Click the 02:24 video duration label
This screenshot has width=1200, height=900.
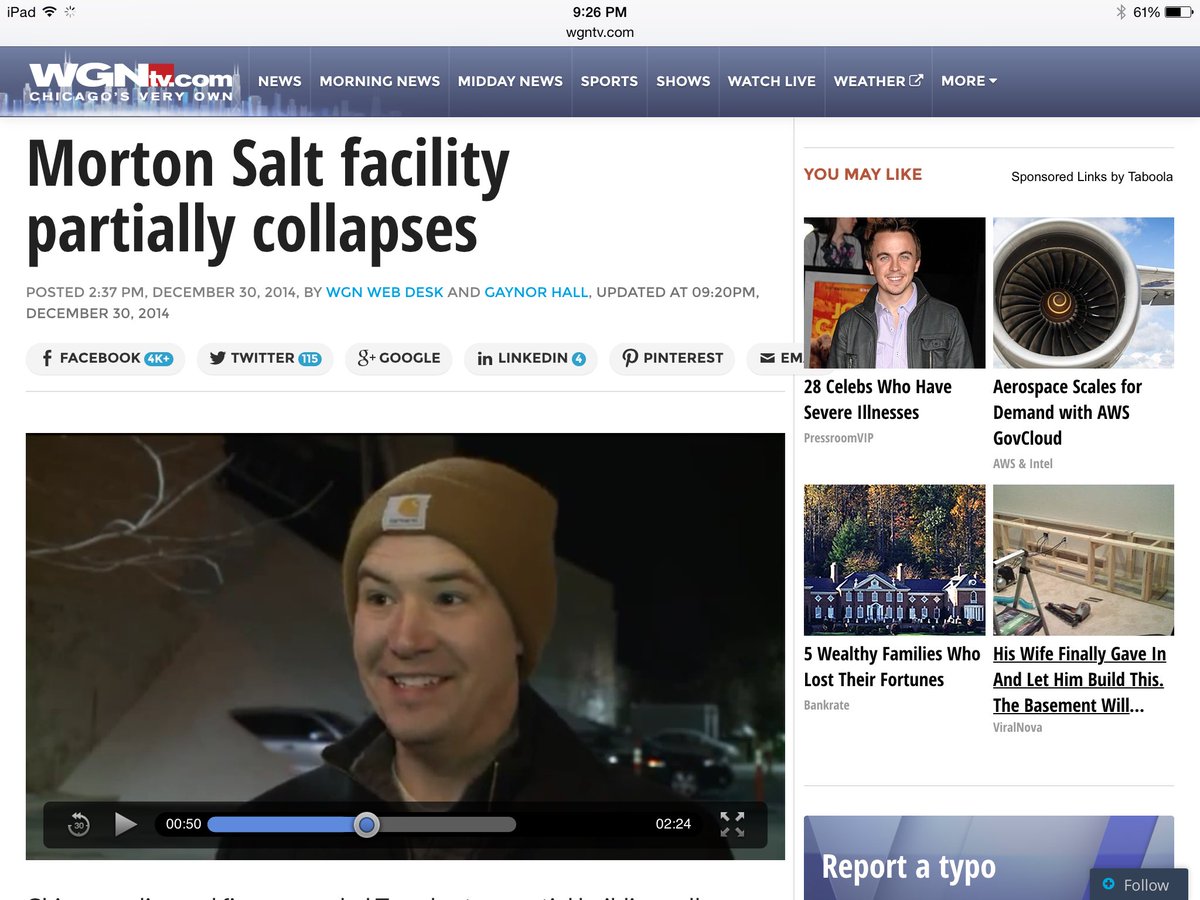pyautogui.click(x=673, y=824)
